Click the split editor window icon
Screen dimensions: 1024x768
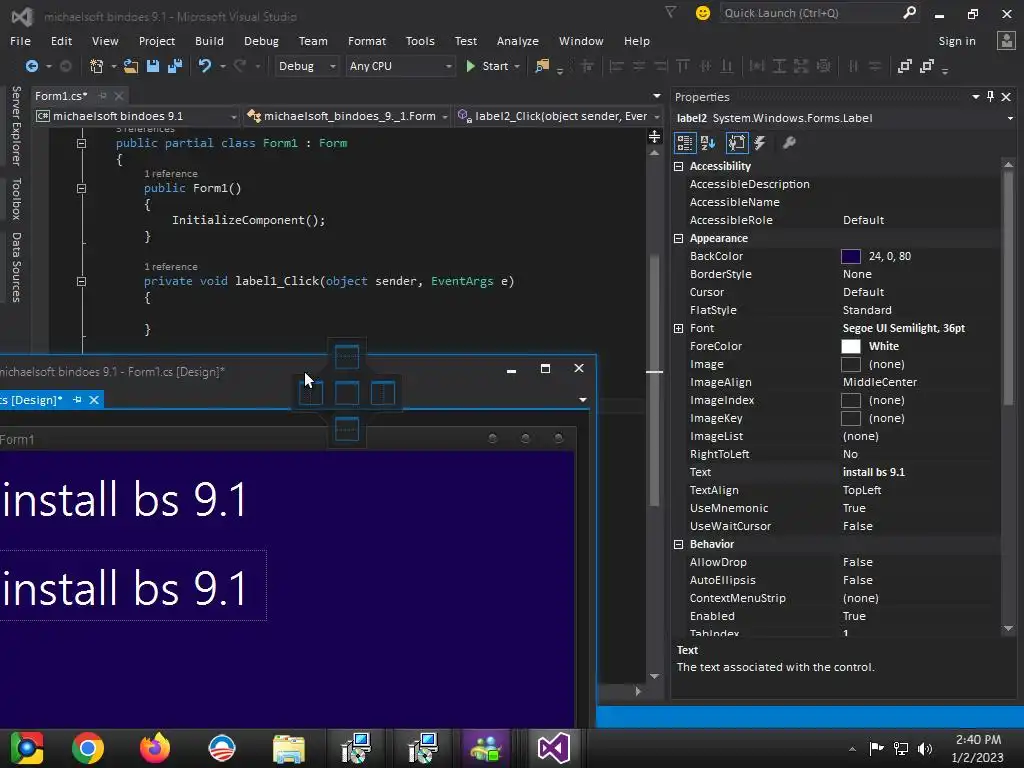pyautogui.click(x=654, y=136)
